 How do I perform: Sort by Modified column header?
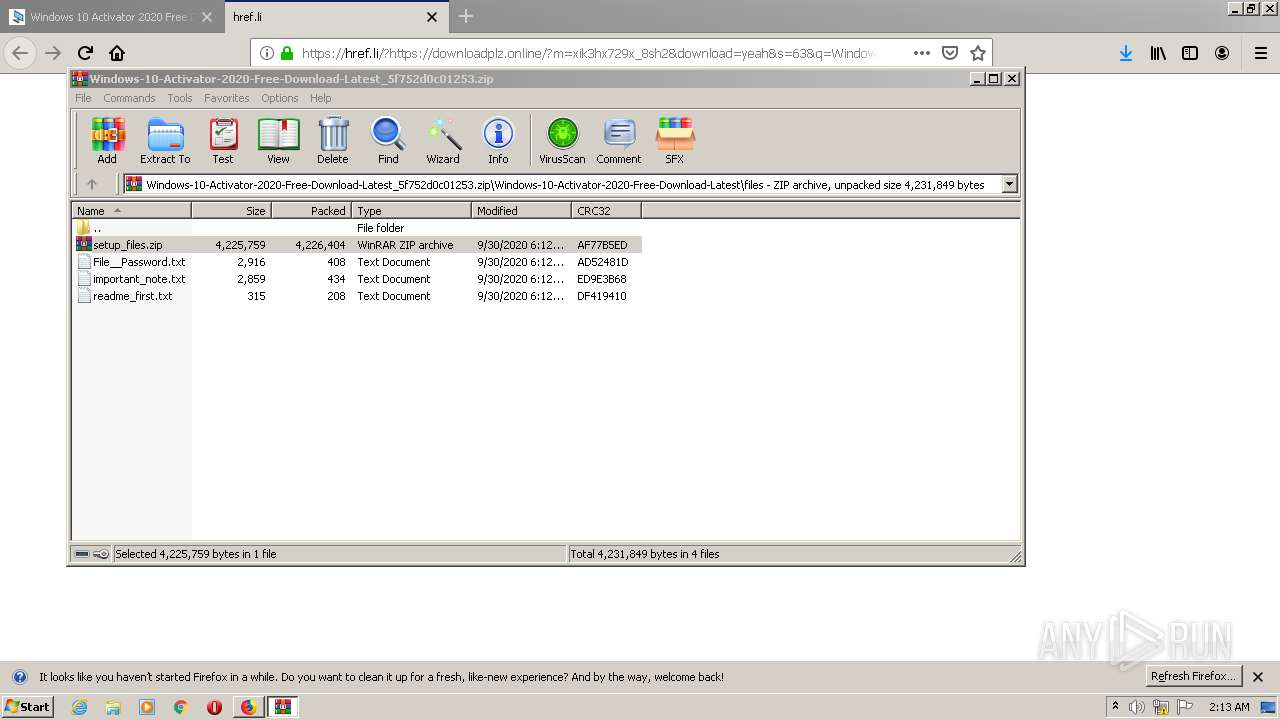[521, 211]
